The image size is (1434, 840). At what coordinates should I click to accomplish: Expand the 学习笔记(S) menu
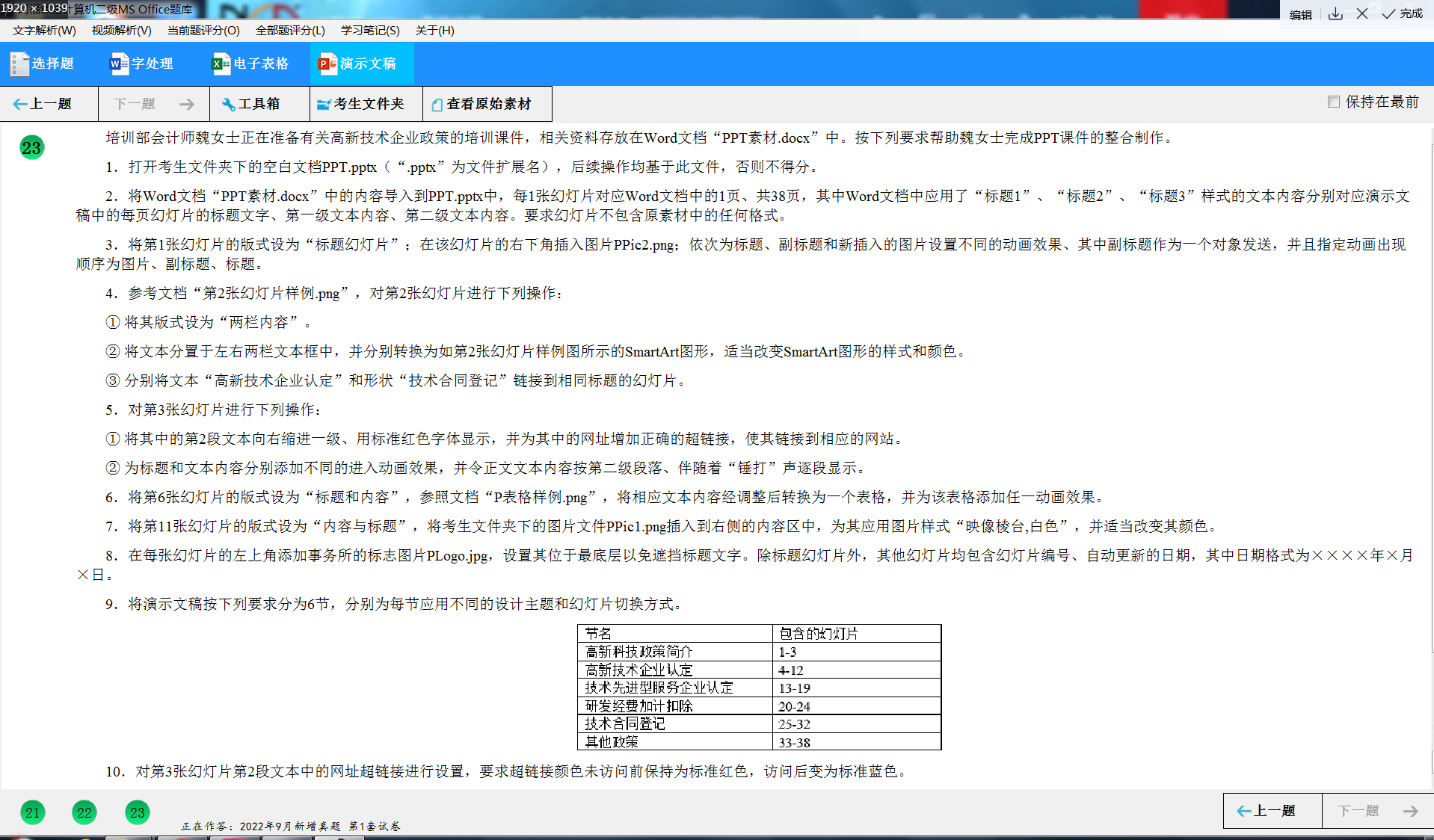pos(370,31)
